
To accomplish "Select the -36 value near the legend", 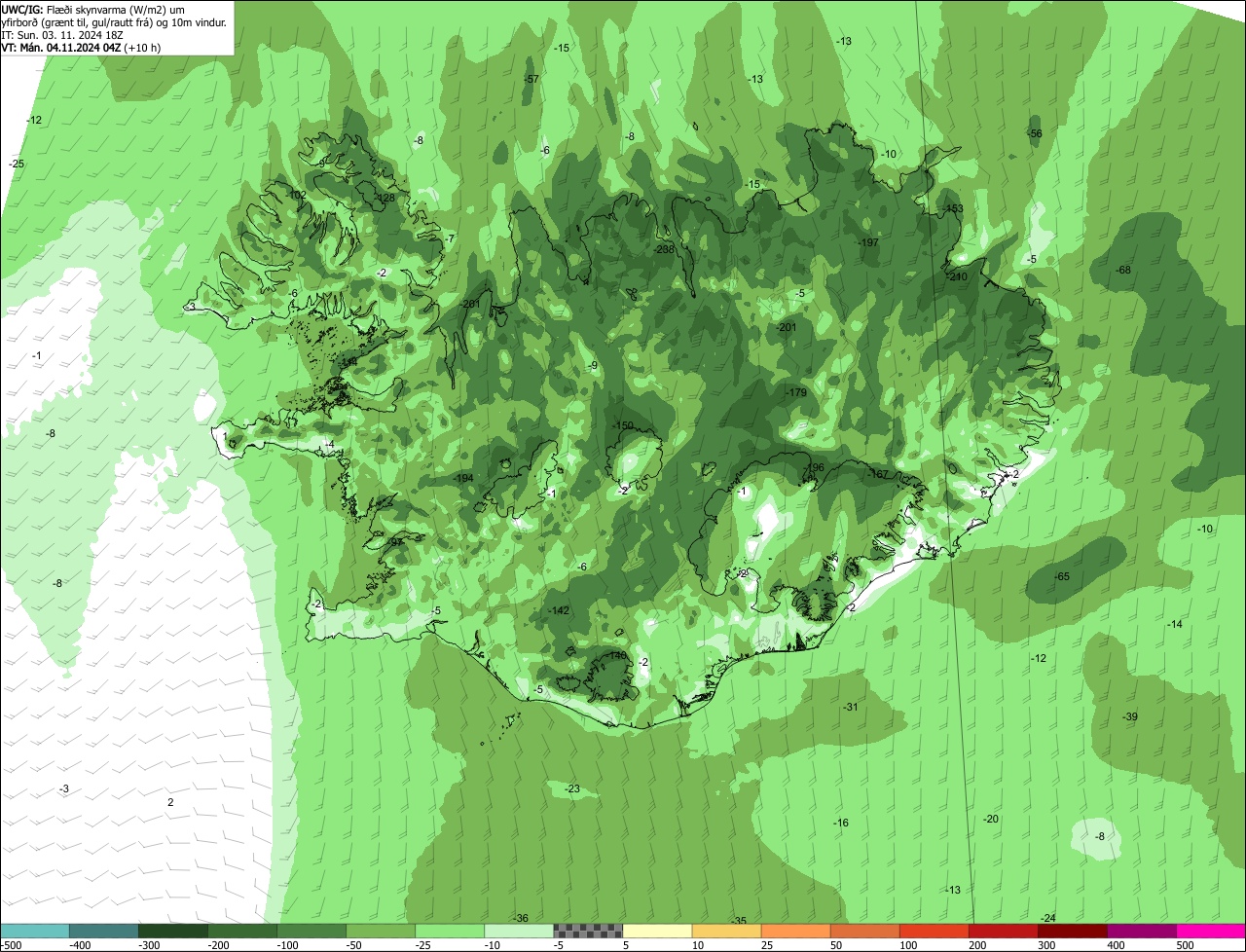I will pos(521,918).
